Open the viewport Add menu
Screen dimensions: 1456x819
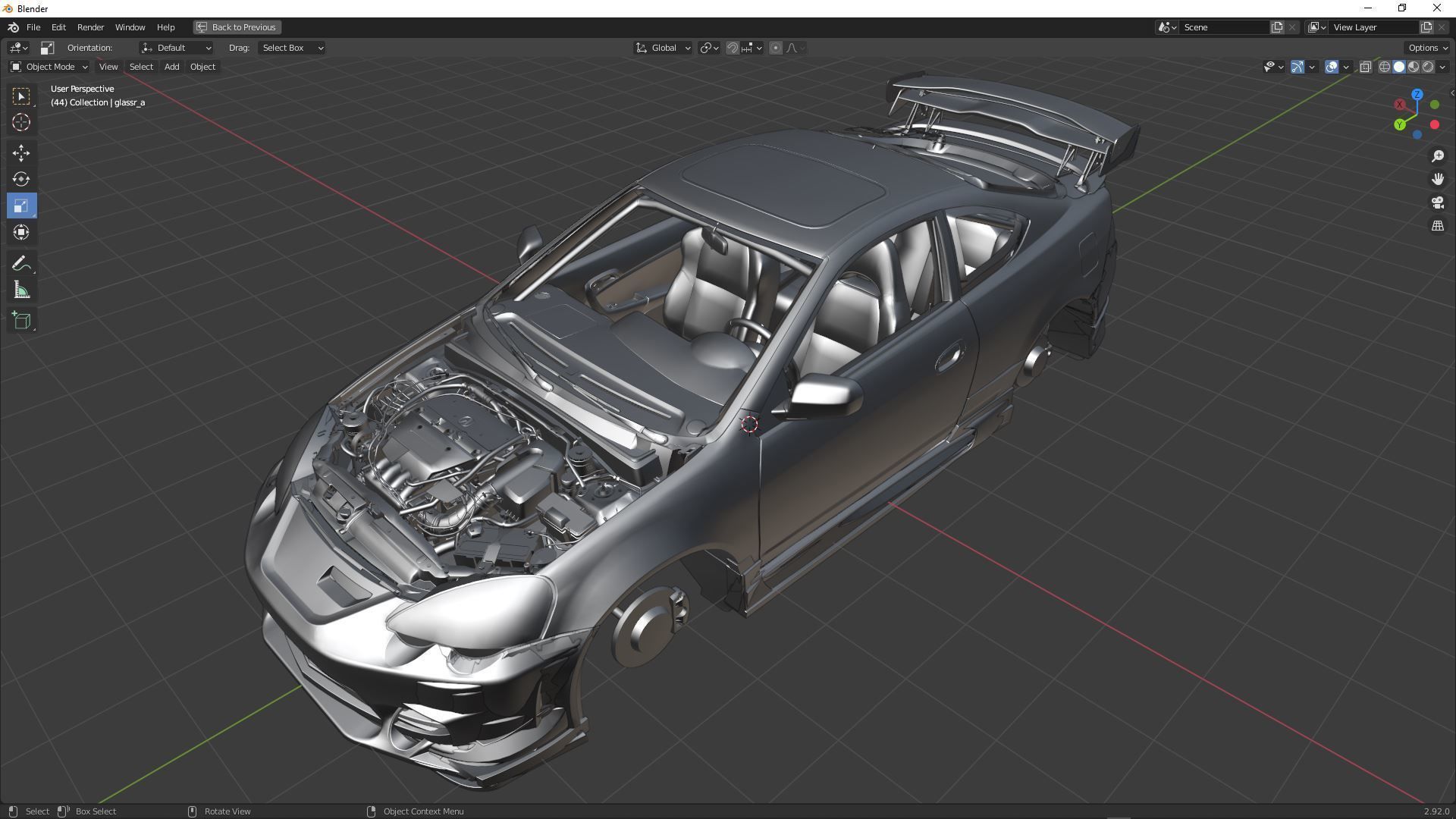[172, 67]
